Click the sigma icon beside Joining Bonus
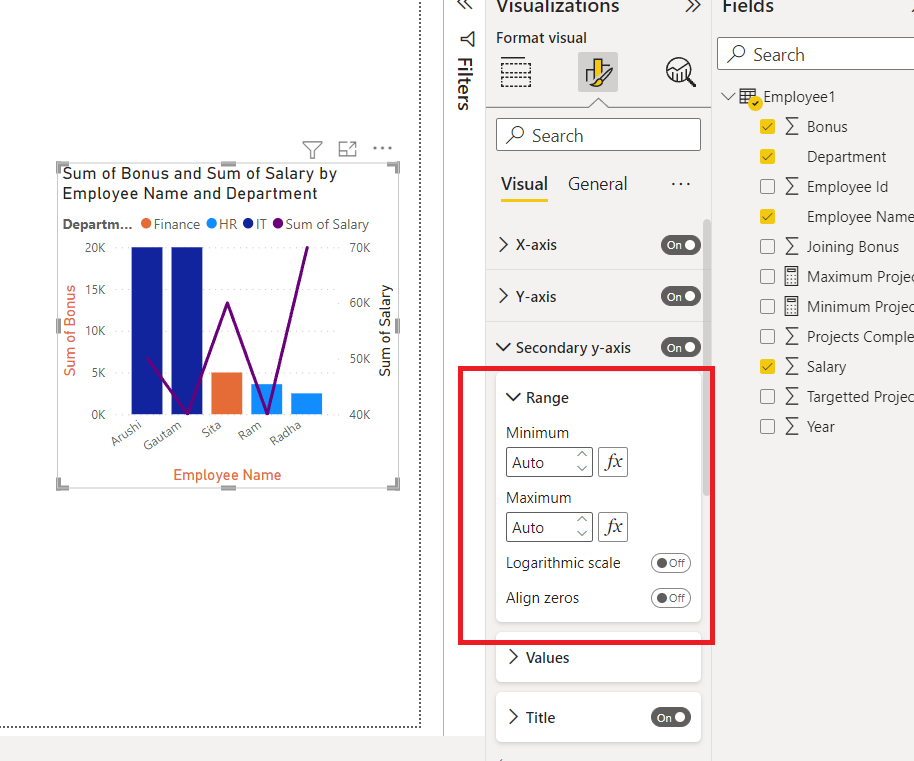The height and width of the screenshot is (761, 914). coord(792,246)
